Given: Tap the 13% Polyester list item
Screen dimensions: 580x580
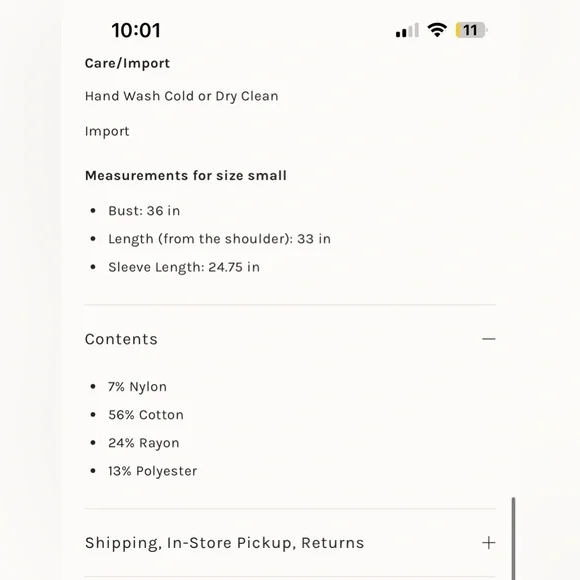Looking at the screenshot, I should pyautogui.click(x=152, y=471).
